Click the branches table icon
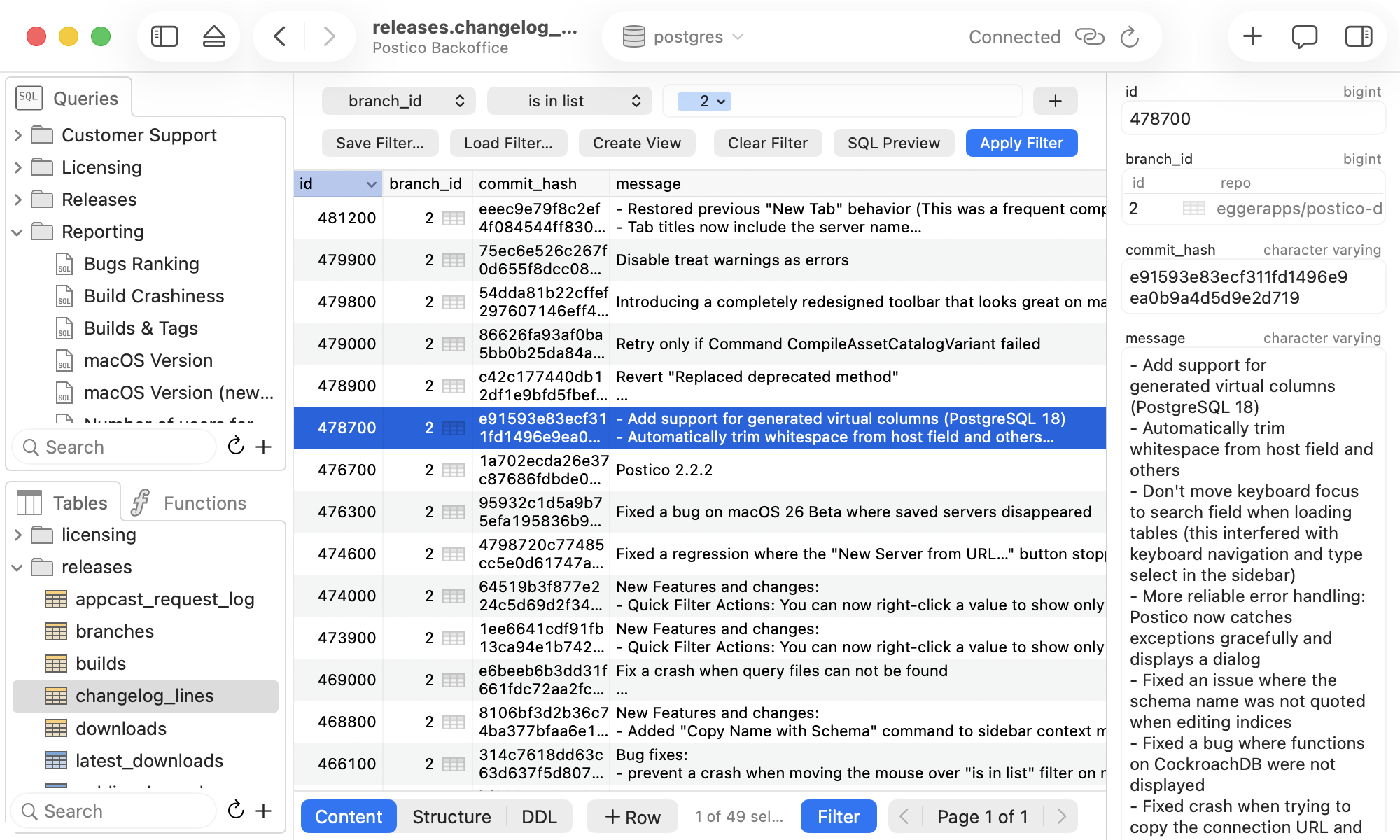Viewport: 1400px width, 840px height. (x=56, y=631)
